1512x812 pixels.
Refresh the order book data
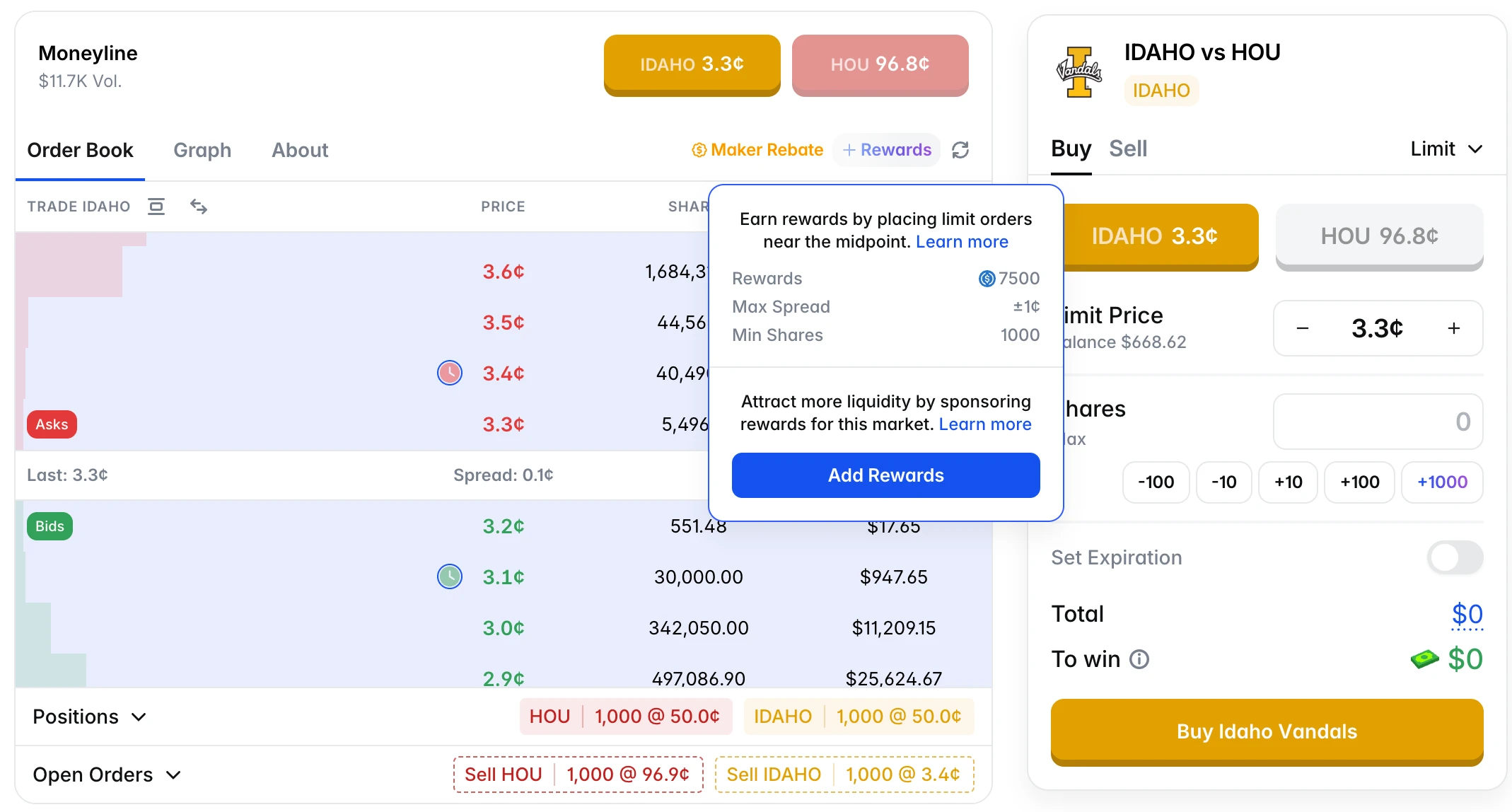click(x=960, y=150)
